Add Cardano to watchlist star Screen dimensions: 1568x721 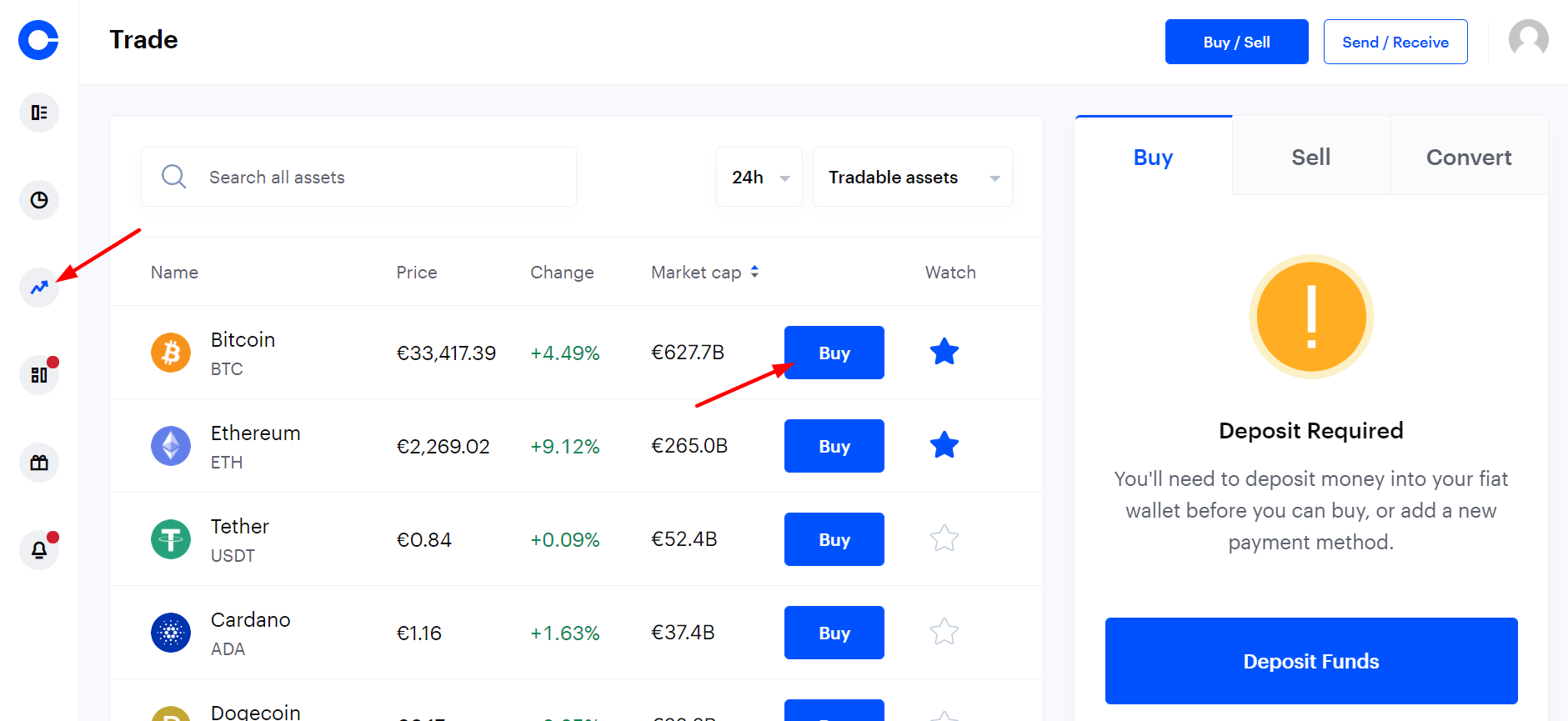(944, 632)
